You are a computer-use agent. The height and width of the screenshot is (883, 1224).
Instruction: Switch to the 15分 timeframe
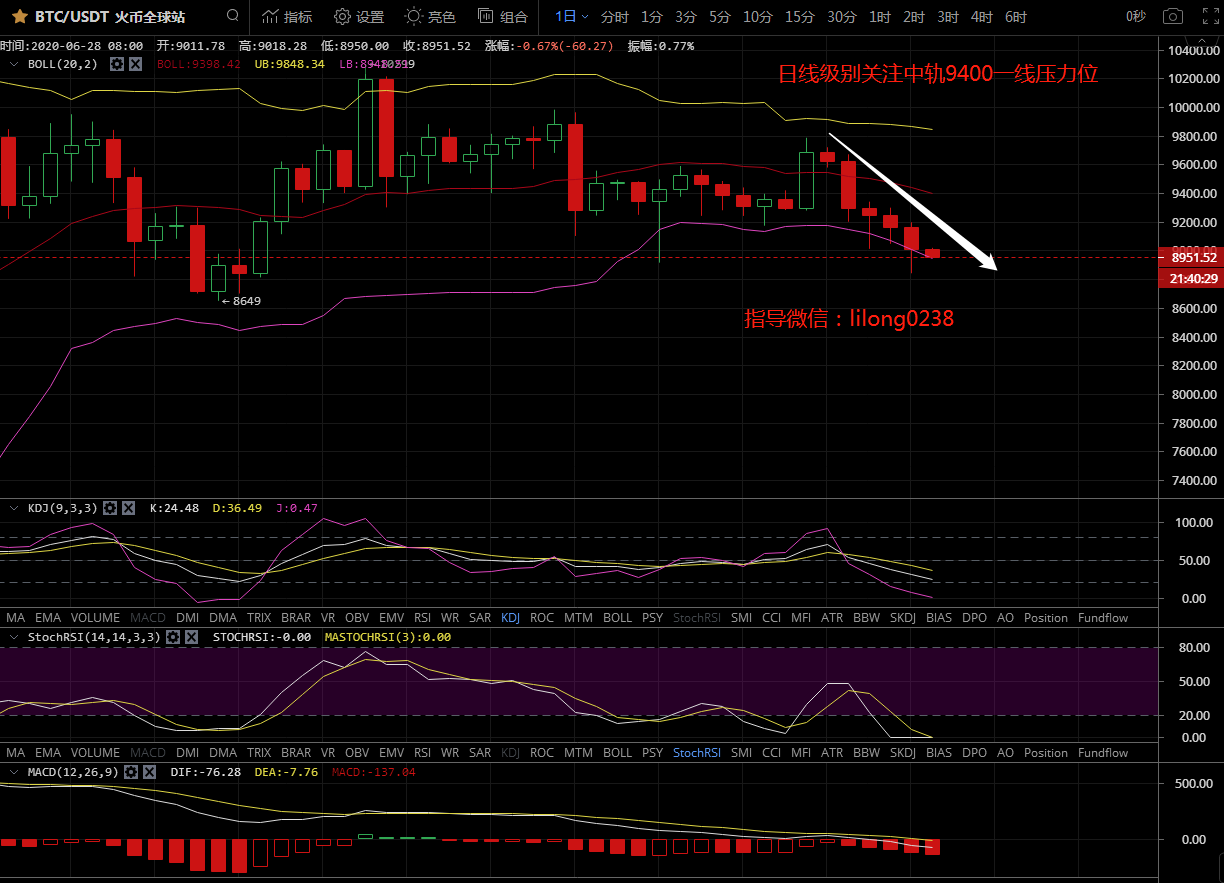(799, 17)
